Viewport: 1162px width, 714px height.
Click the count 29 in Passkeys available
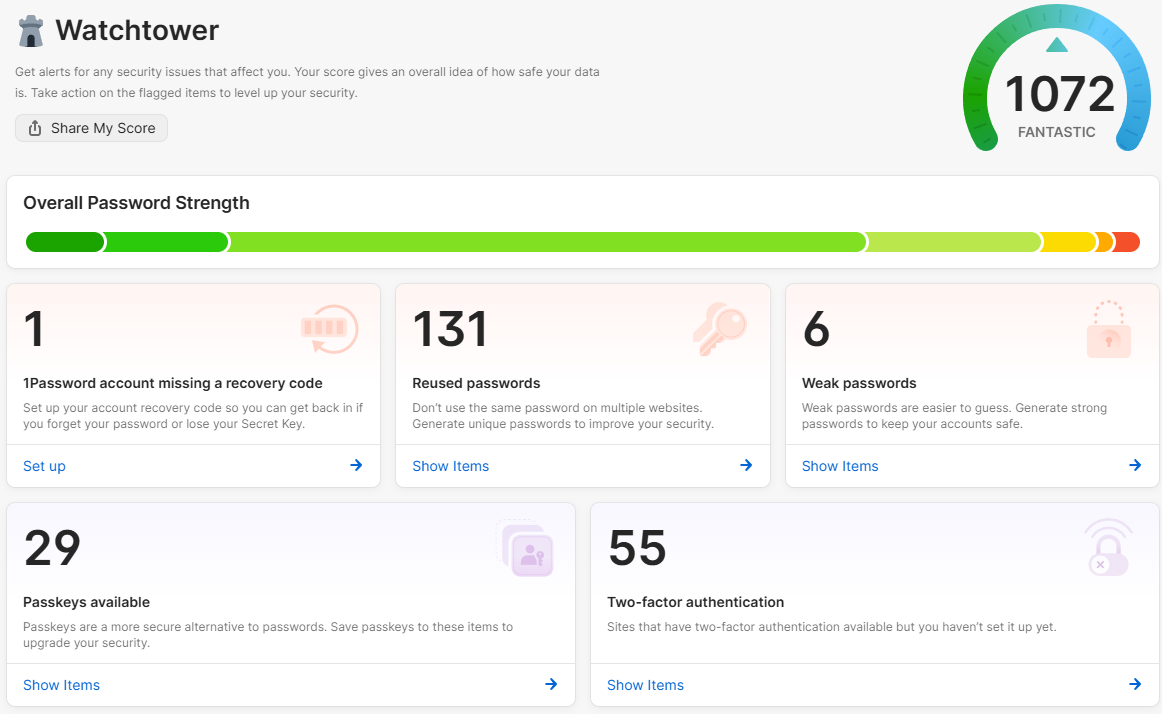(52, 548)
